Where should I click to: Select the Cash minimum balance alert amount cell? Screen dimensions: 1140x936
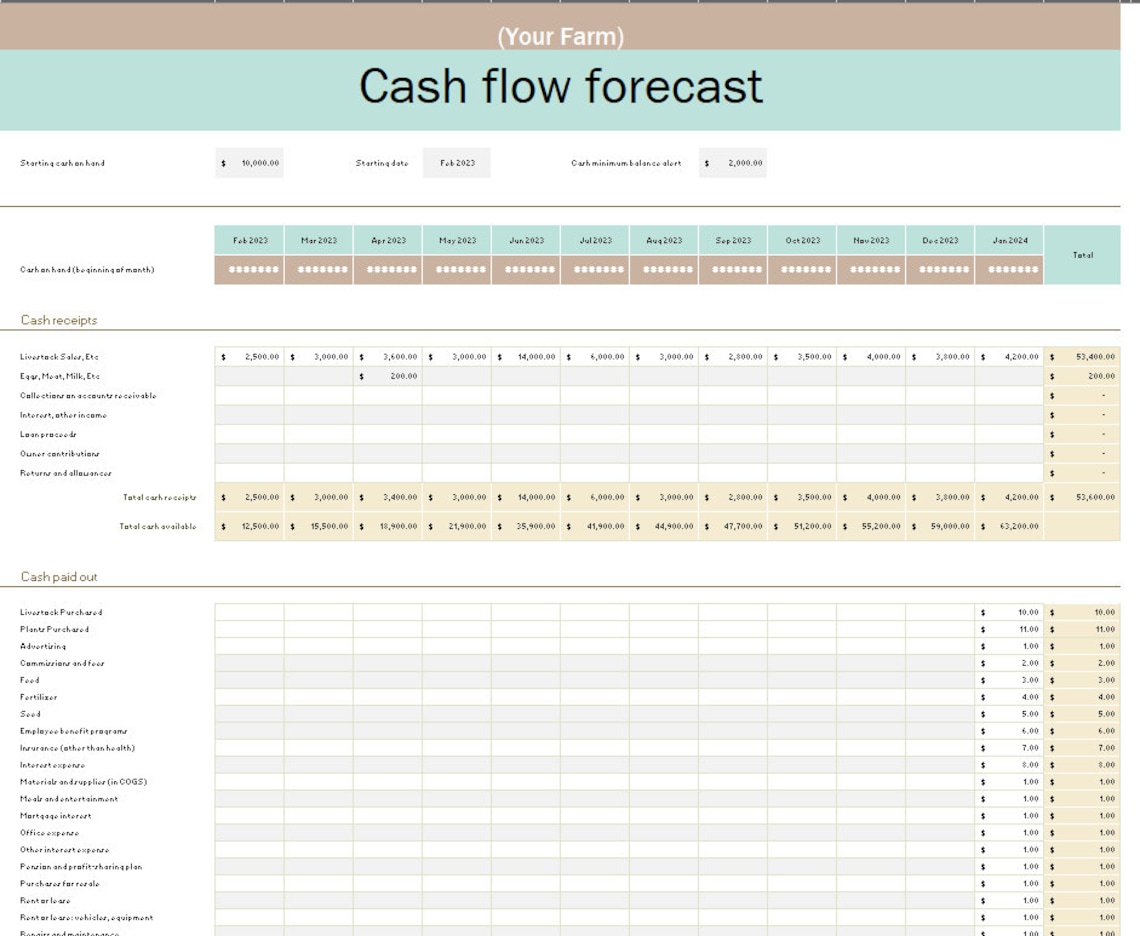pyautogui.click(x=736, y=162)
